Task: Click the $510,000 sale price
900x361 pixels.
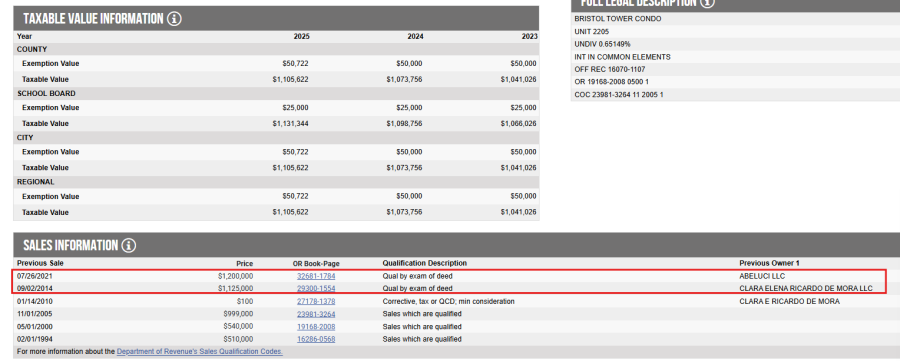Action: click(x=238, y=339)
